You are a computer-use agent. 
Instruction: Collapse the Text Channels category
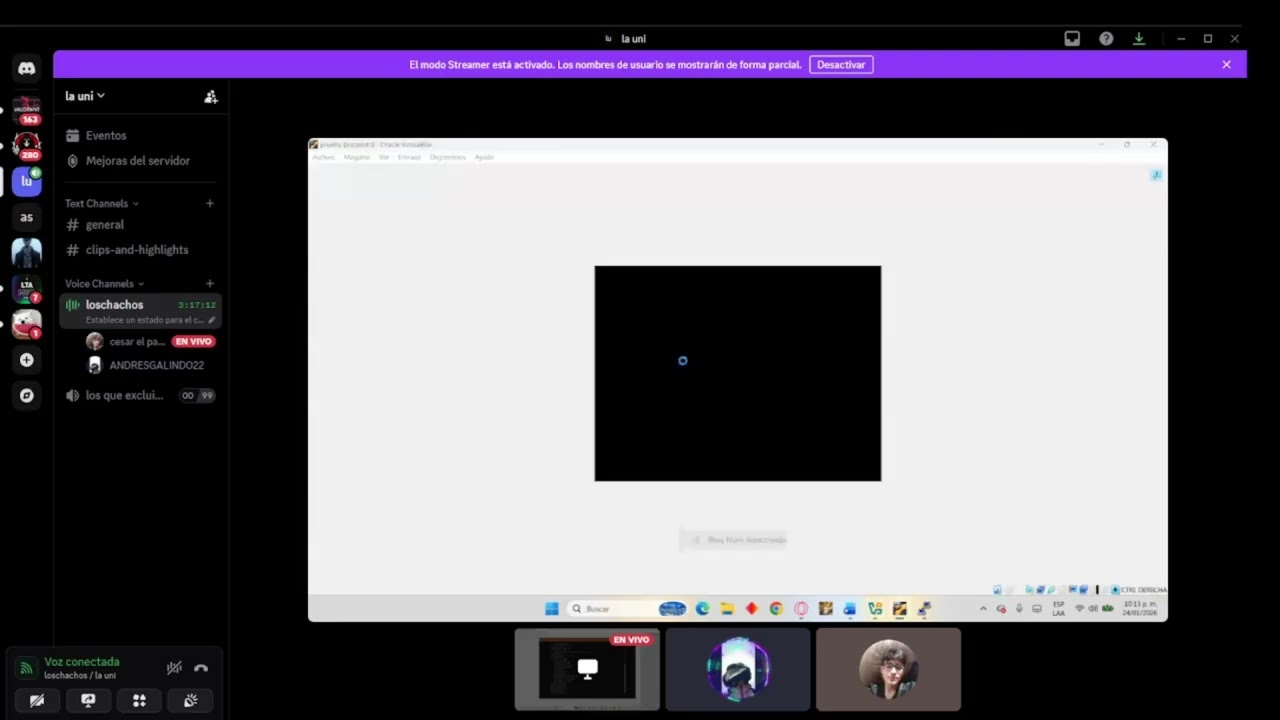point(102,203)
